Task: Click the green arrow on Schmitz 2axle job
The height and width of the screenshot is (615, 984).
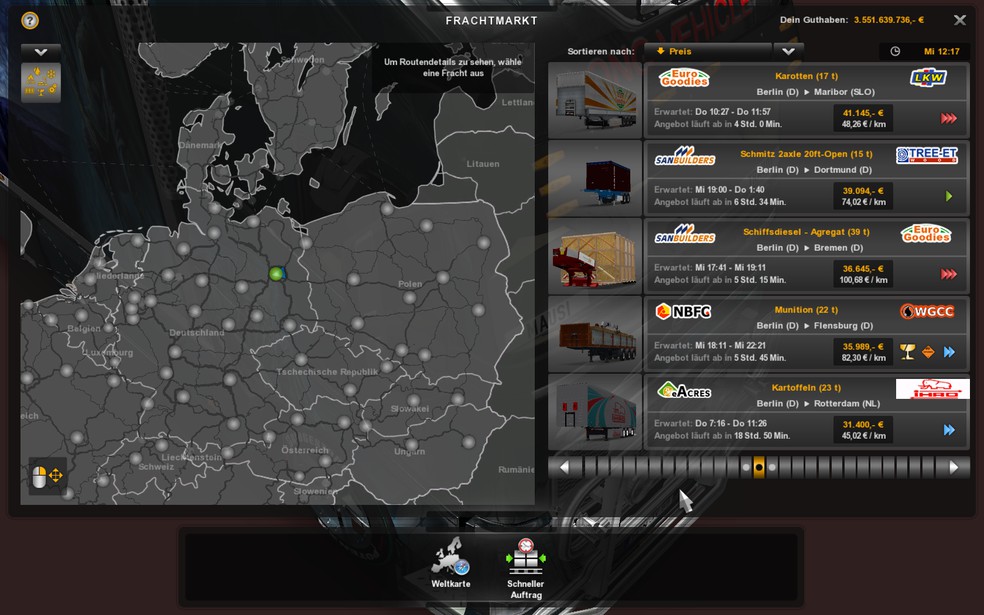Action: coord(949,196)
